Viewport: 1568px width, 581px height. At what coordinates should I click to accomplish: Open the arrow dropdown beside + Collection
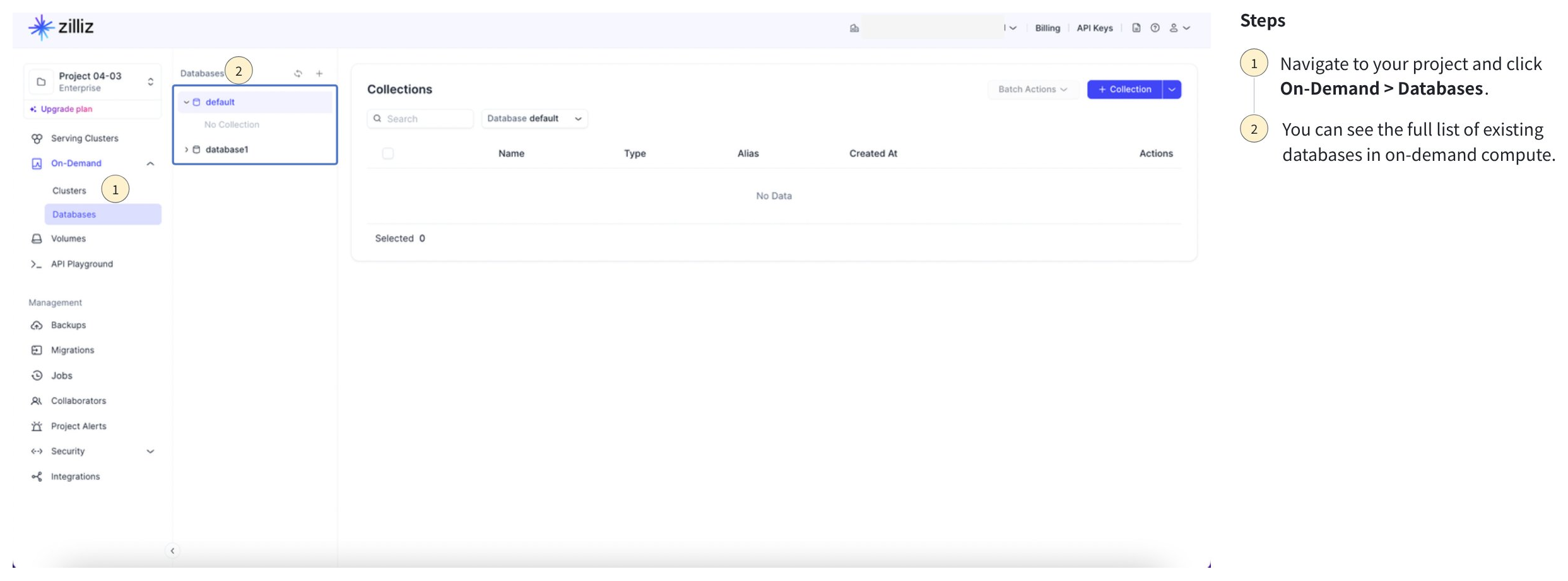coord(1172,90)
